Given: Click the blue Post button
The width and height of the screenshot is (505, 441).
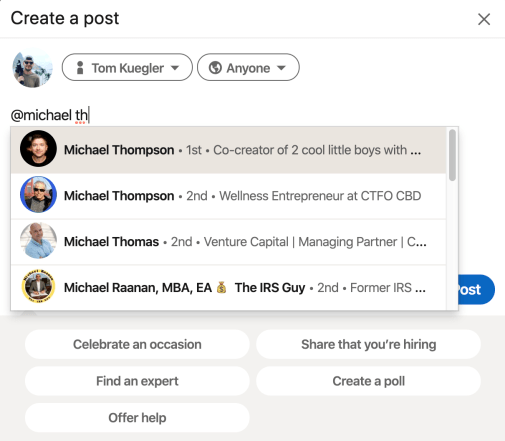Looking at the screenshot, I should coord(476,289).
